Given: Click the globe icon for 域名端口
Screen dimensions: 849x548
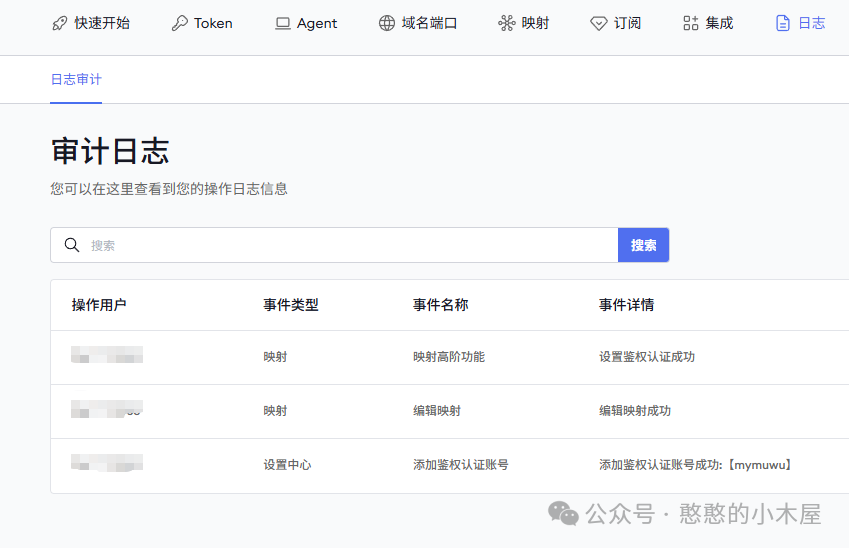Looking at the screenshot, I should tap(387, 23).
